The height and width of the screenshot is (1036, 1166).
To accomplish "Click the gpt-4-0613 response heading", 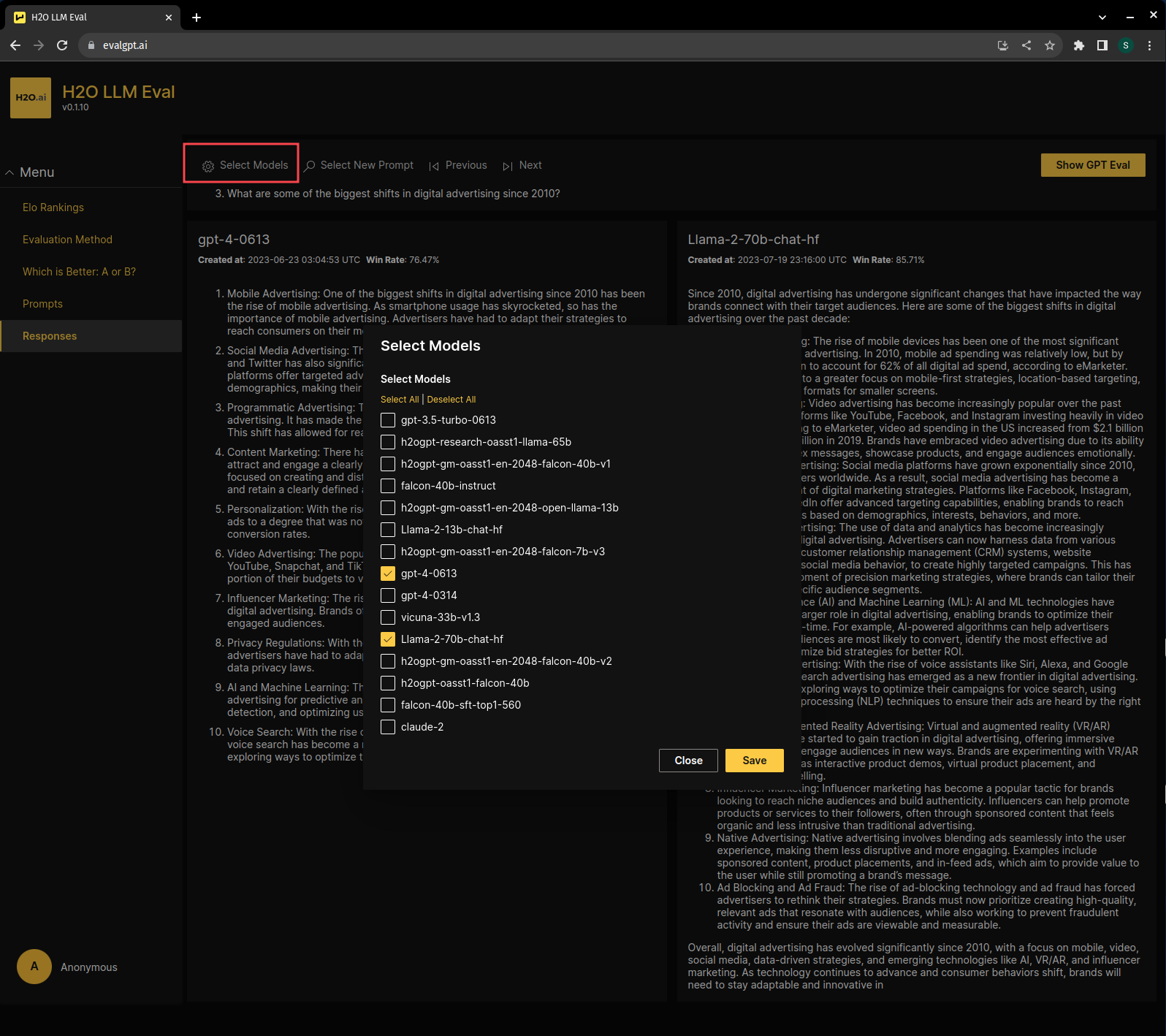I will pyautogui.click(x=234, y=240).
